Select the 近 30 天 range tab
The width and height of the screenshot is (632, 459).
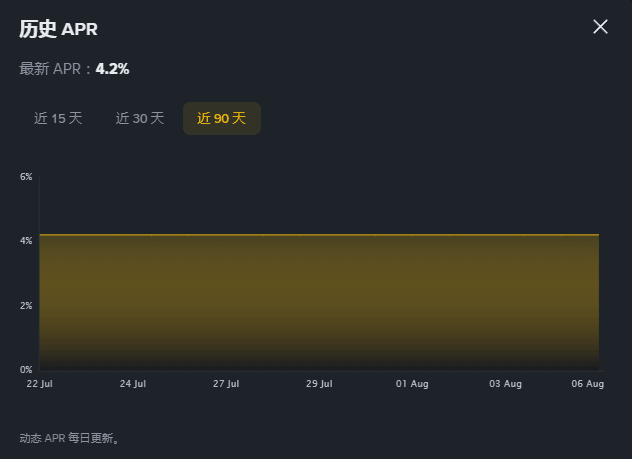point(140,118)
